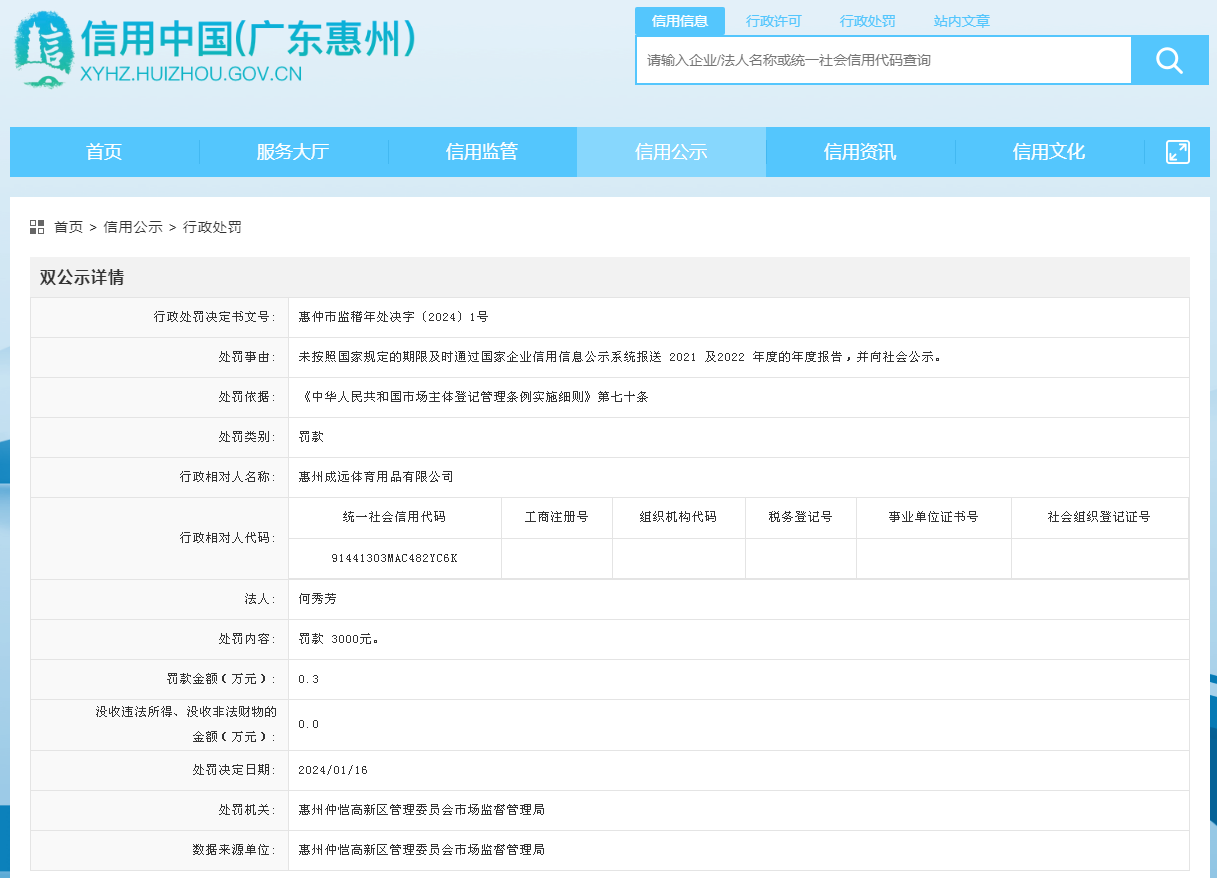This screenshot has width=1217, height=878.
Task: Open 服务大厅 in the navigation bar
Action: point(293,152)
